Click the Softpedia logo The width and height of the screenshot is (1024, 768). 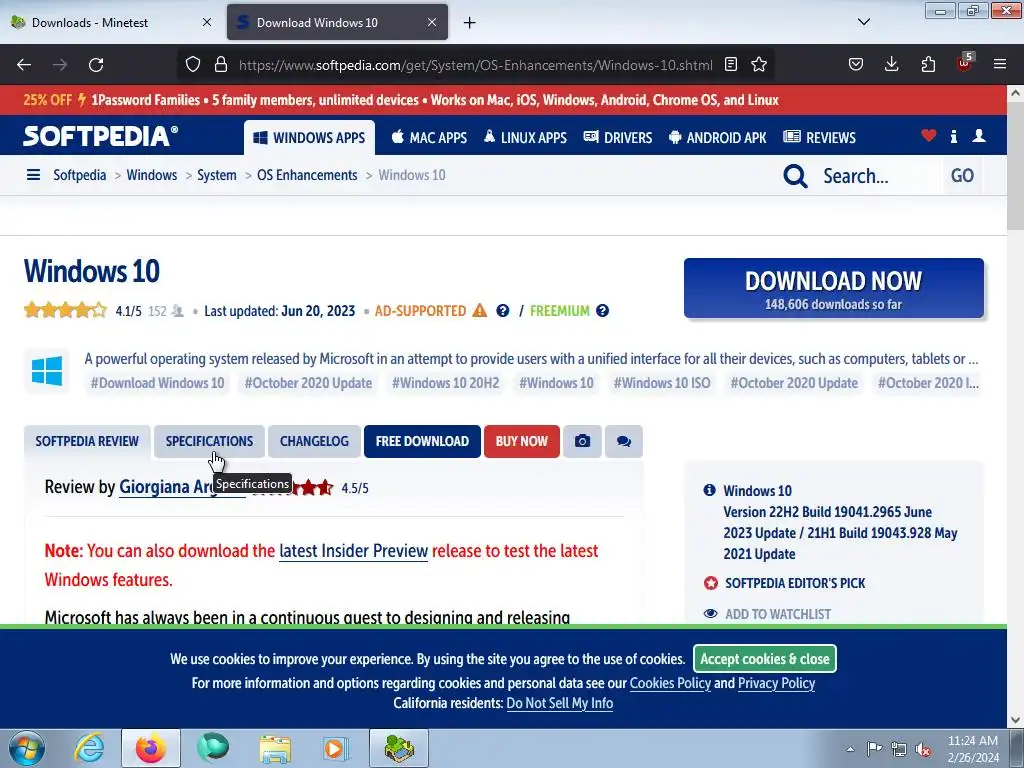[101, 136]
